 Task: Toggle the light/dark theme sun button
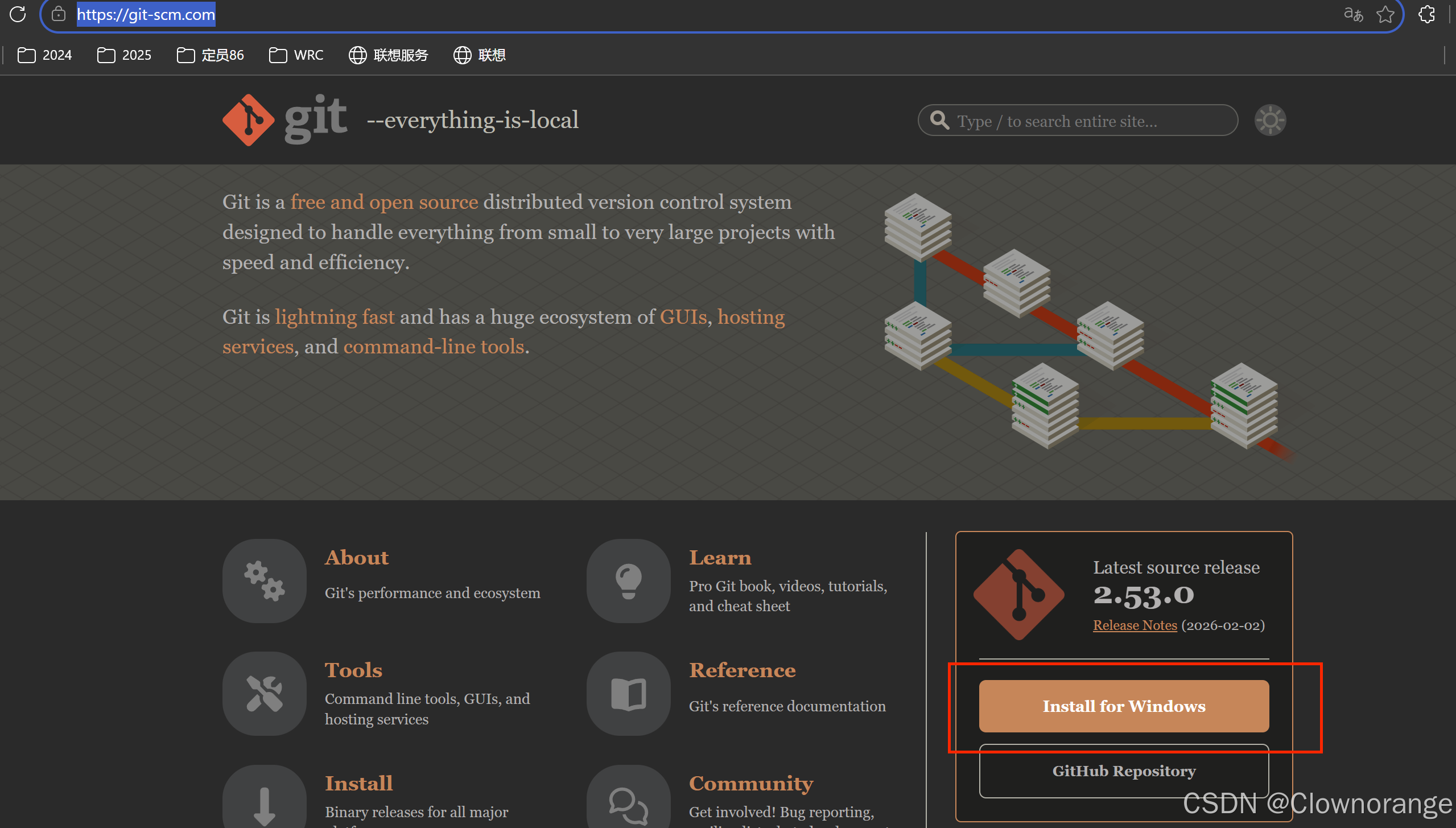pos(1270,120)
